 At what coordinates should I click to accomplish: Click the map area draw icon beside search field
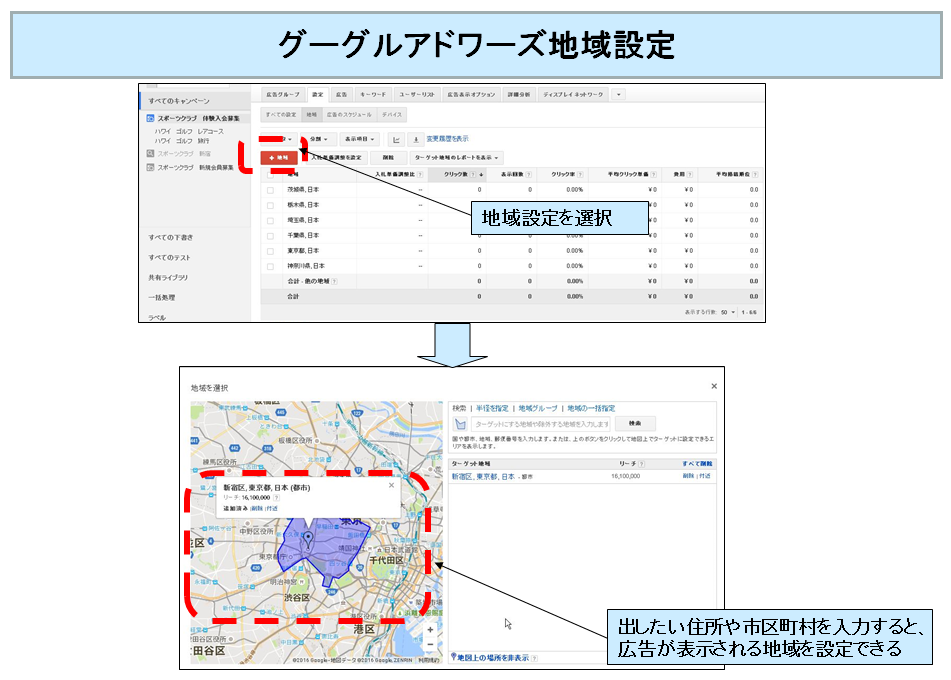click(461, 424)
